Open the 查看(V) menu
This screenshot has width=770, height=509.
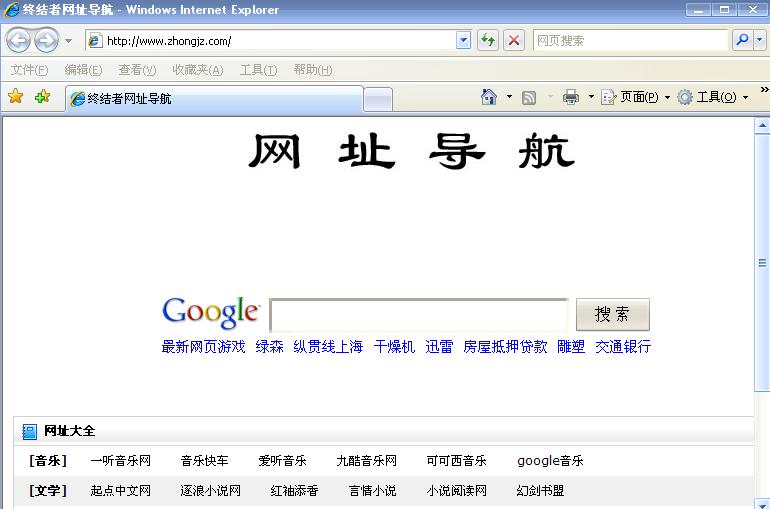(138, 70)
